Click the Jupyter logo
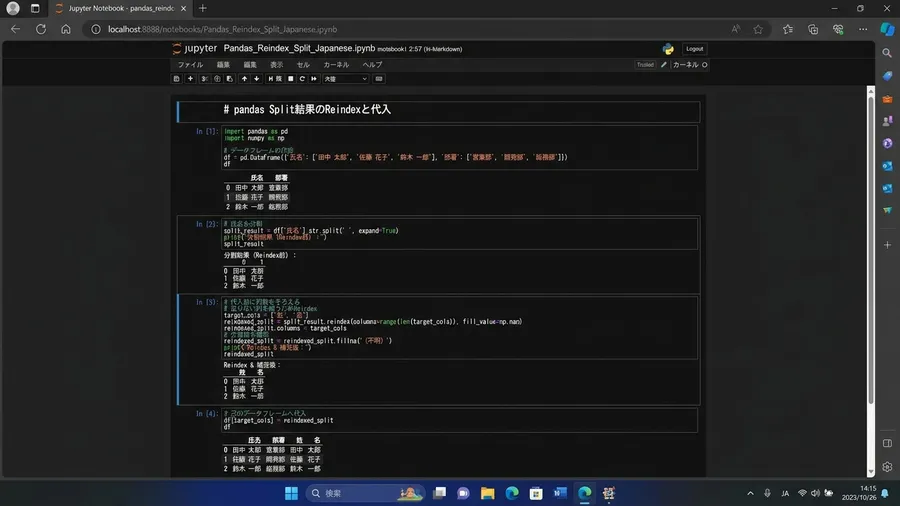This screenshot has width=900, height=506. click(195, 48)
